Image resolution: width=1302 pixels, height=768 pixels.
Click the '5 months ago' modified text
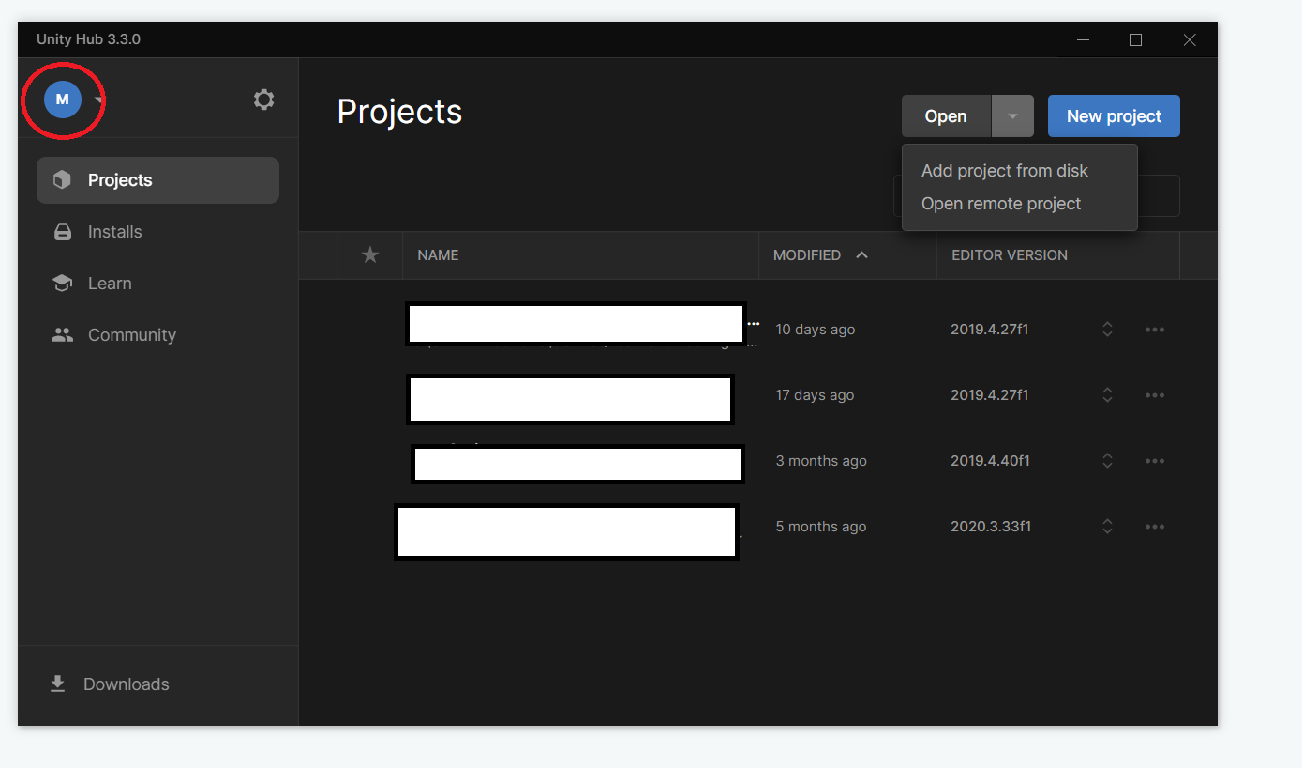click(821, 527)
